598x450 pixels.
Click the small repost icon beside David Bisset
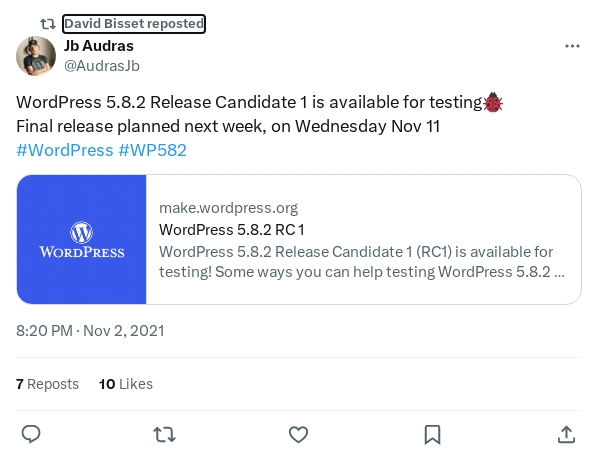48,24
